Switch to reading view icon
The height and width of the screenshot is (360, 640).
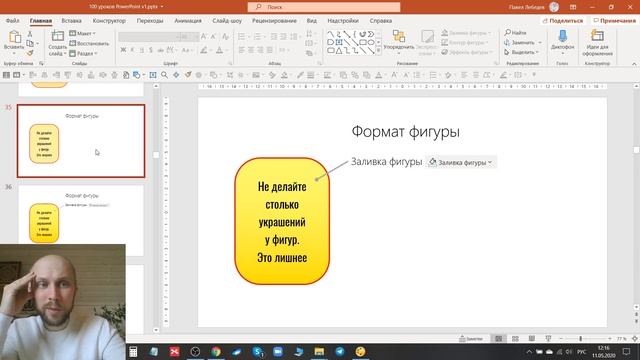(x=531, y=338)
